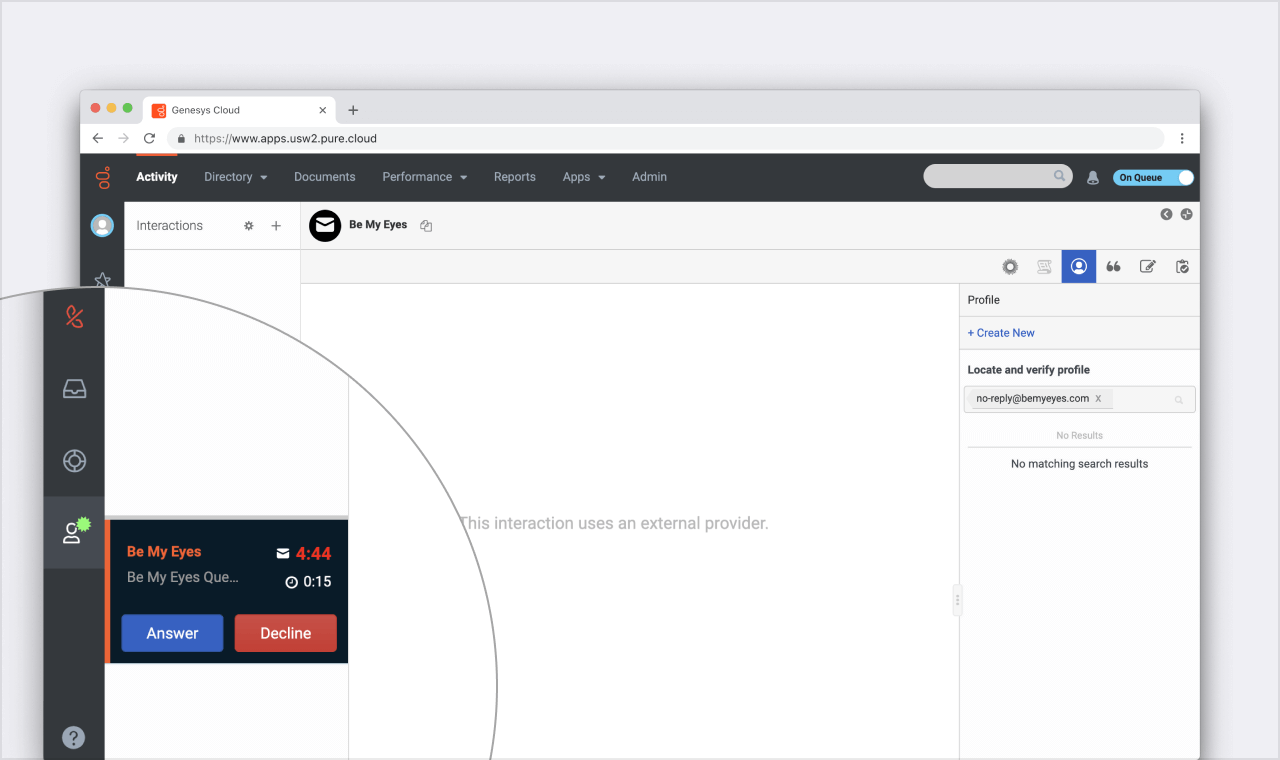Open the Activity menu item
Viewport: 1280px width, 760px height.
tap(157, 177)
